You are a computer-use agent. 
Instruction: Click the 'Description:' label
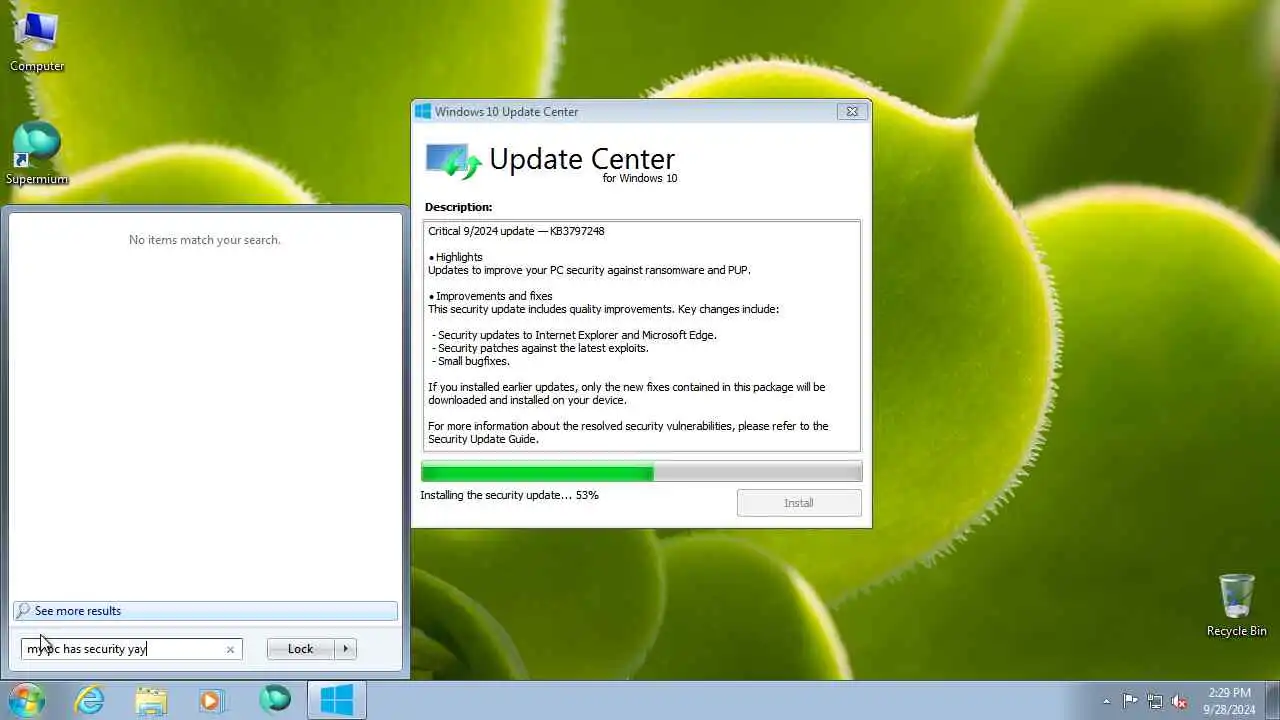458,207
